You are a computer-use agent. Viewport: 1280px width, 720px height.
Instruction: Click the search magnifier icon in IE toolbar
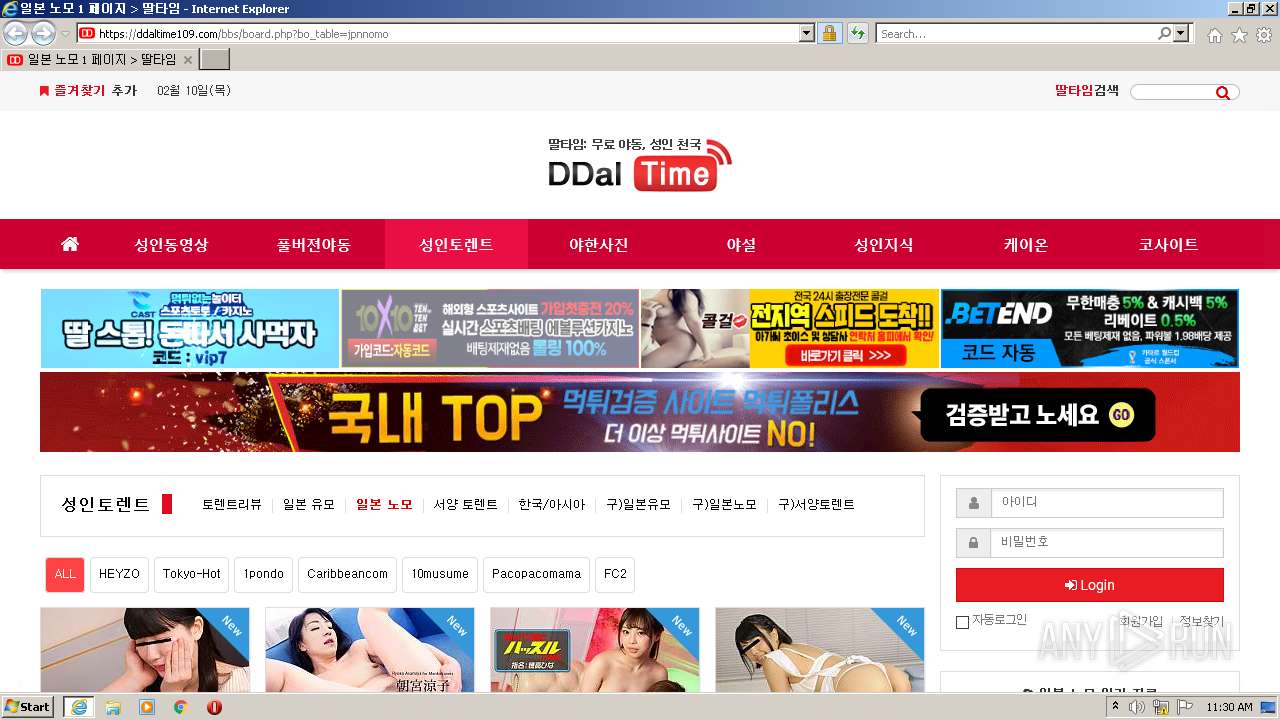click(1164, 33)
